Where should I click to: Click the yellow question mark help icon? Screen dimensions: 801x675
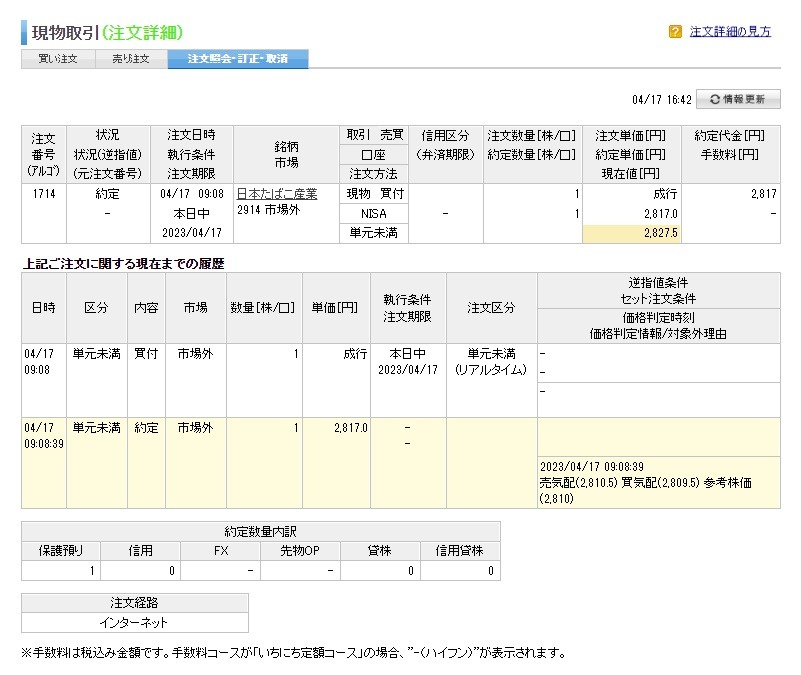[675, 32]
